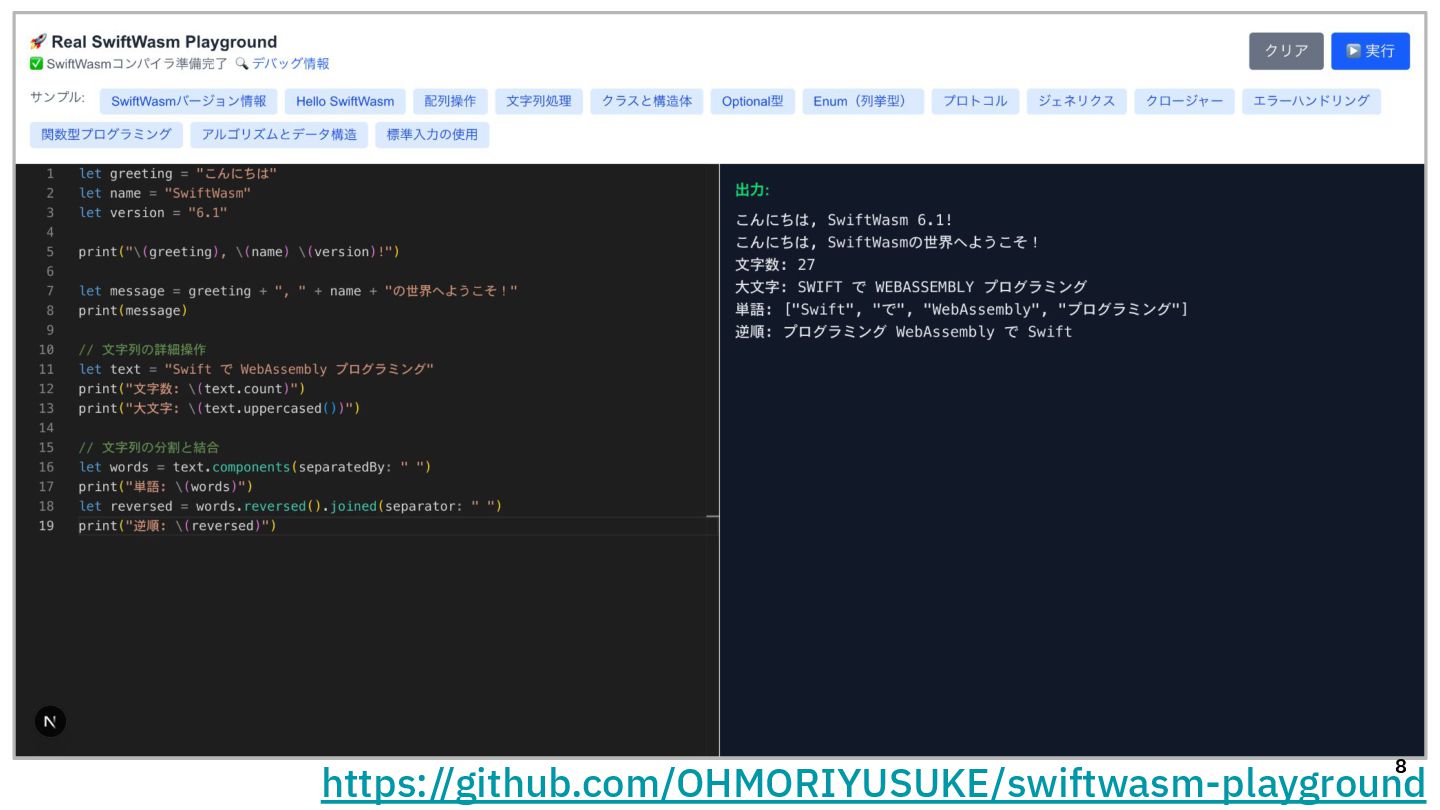Click 'print(message)' on line 8

point(133,310)
